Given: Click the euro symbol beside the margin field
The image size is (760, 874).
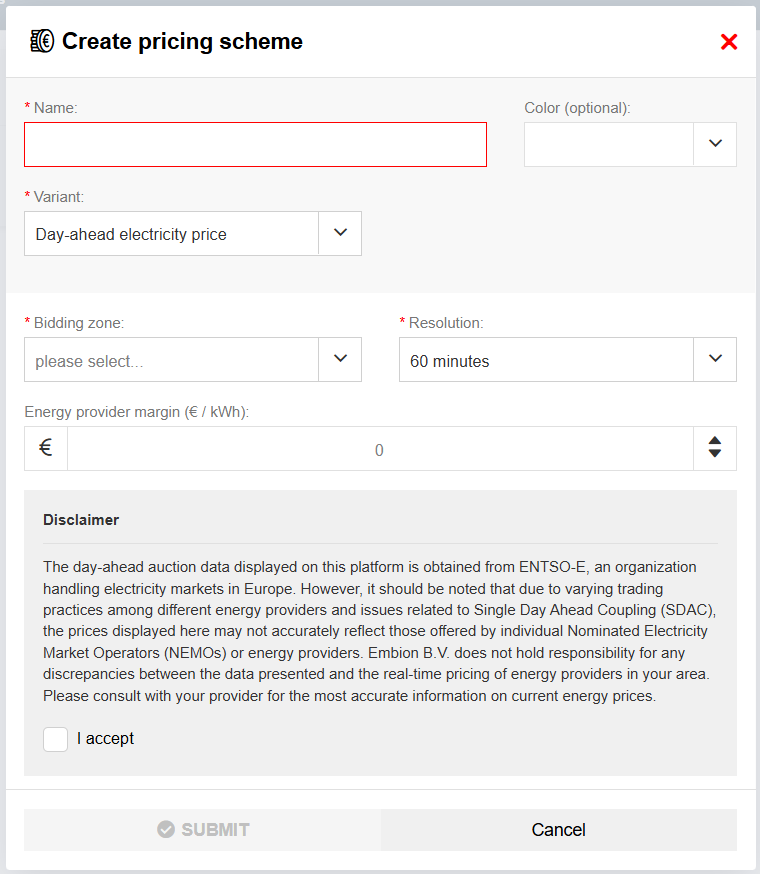Looking at the screenshot, I should [x=46, y=449].
